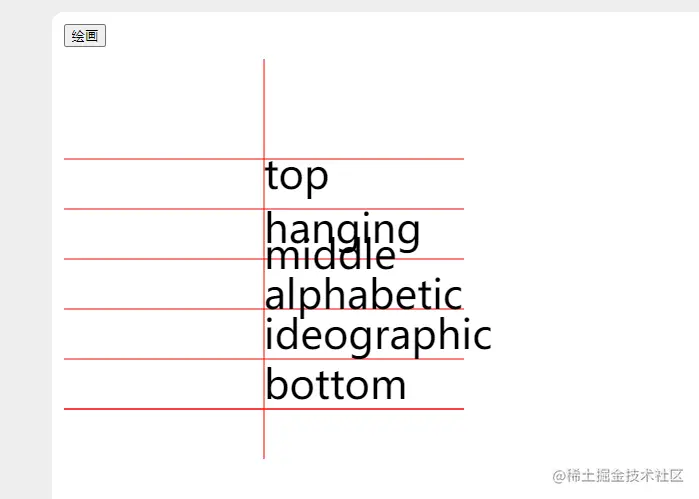Click where the vertical line meets the topmost line
This screenshot has height=499, width=699.
pos(264,159)
